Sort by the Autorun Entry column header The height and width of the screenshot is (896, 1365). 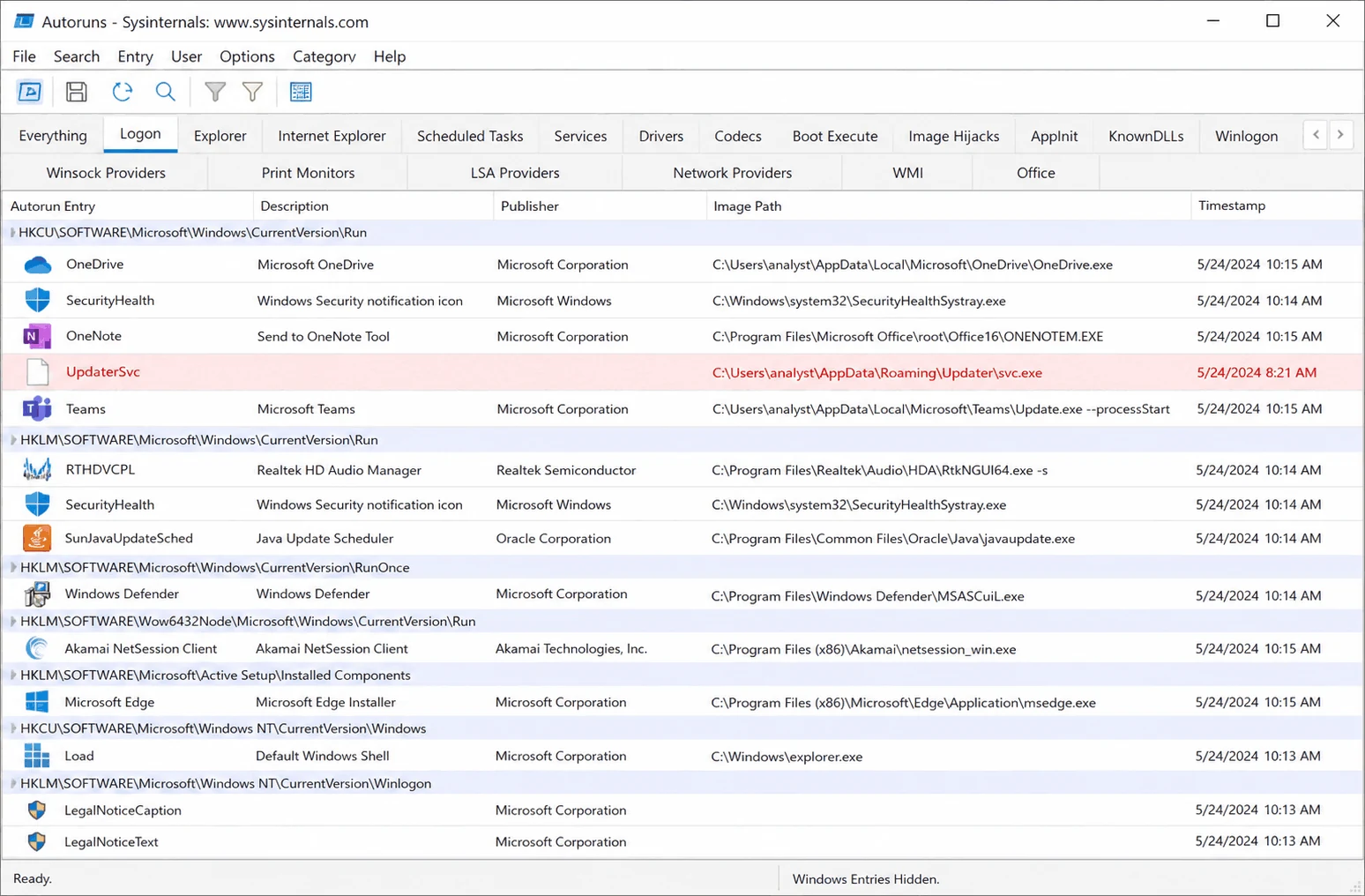coord(128,205)
